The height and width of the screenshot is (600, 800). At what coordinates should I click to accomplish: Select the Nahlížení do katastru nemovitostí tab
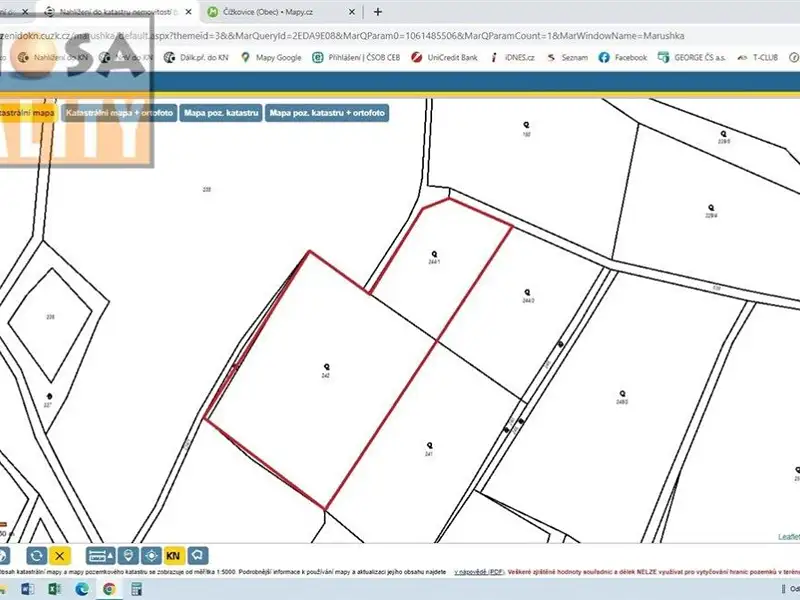click(x=118, y=12)
